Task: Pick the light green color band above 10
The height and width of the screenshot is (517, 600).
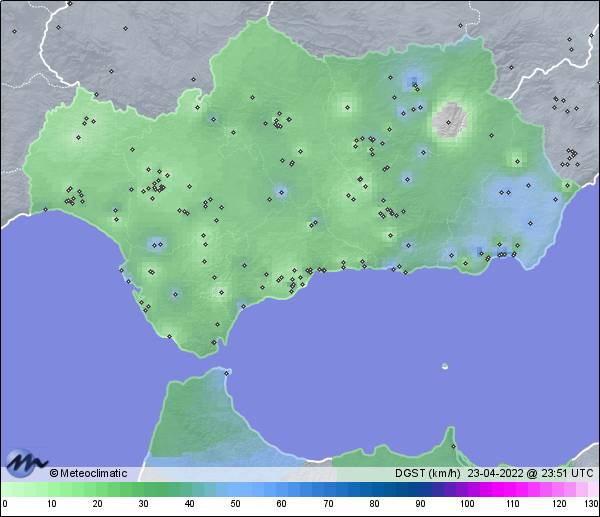Action: pyautogui.click(x=52, y=489)
